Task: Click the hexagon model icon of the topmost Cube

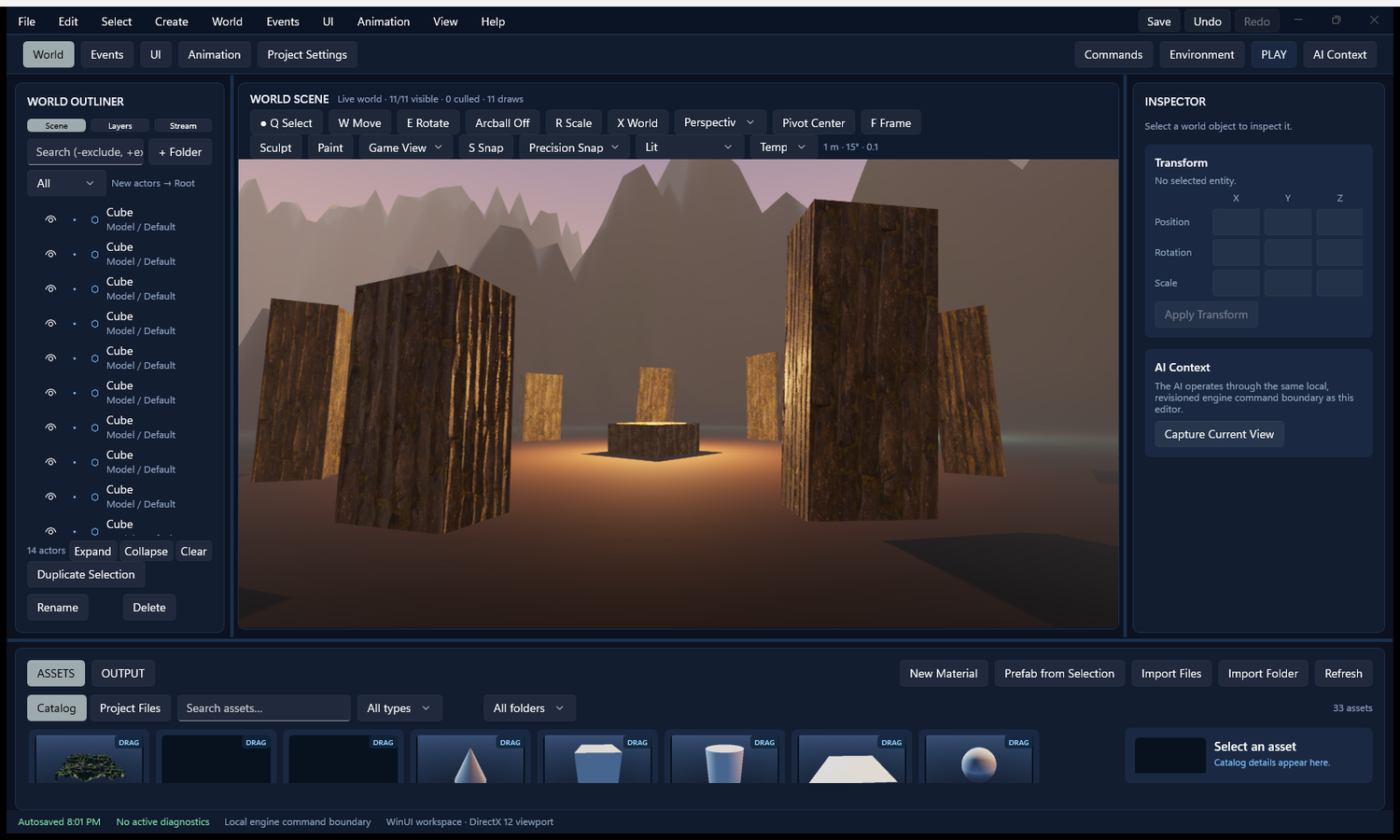Action: pyautogui.click(x=94, y=219)
